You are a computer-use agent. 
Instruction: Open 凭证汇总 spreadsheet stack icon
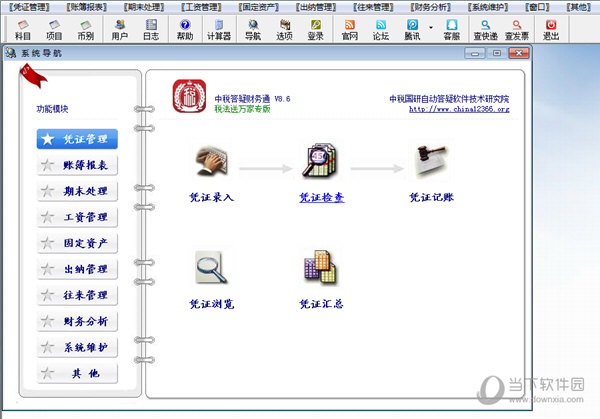tap(320, 267)
